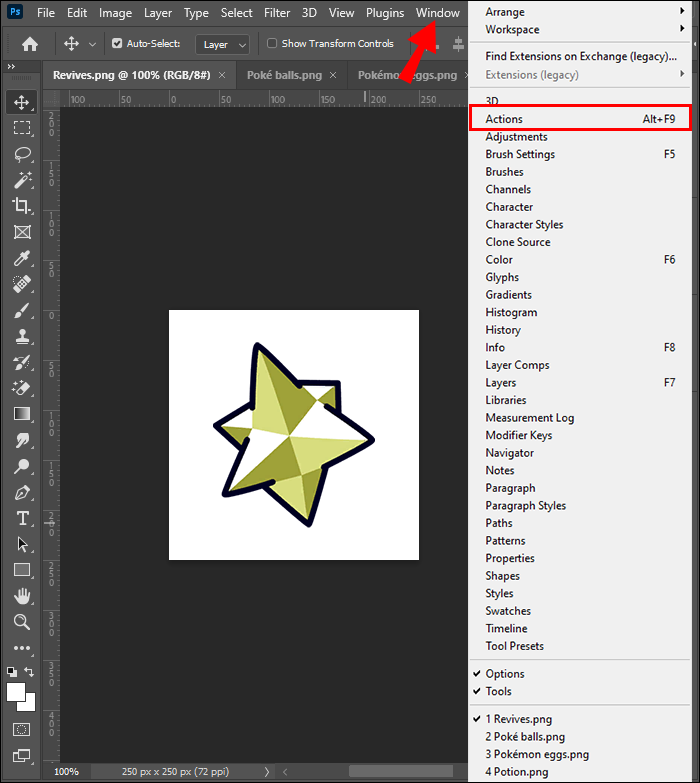Open the Edit Toolbar three-dots menu
The image size is (700, 783).
pyautogui.click(x=21, y=648)
